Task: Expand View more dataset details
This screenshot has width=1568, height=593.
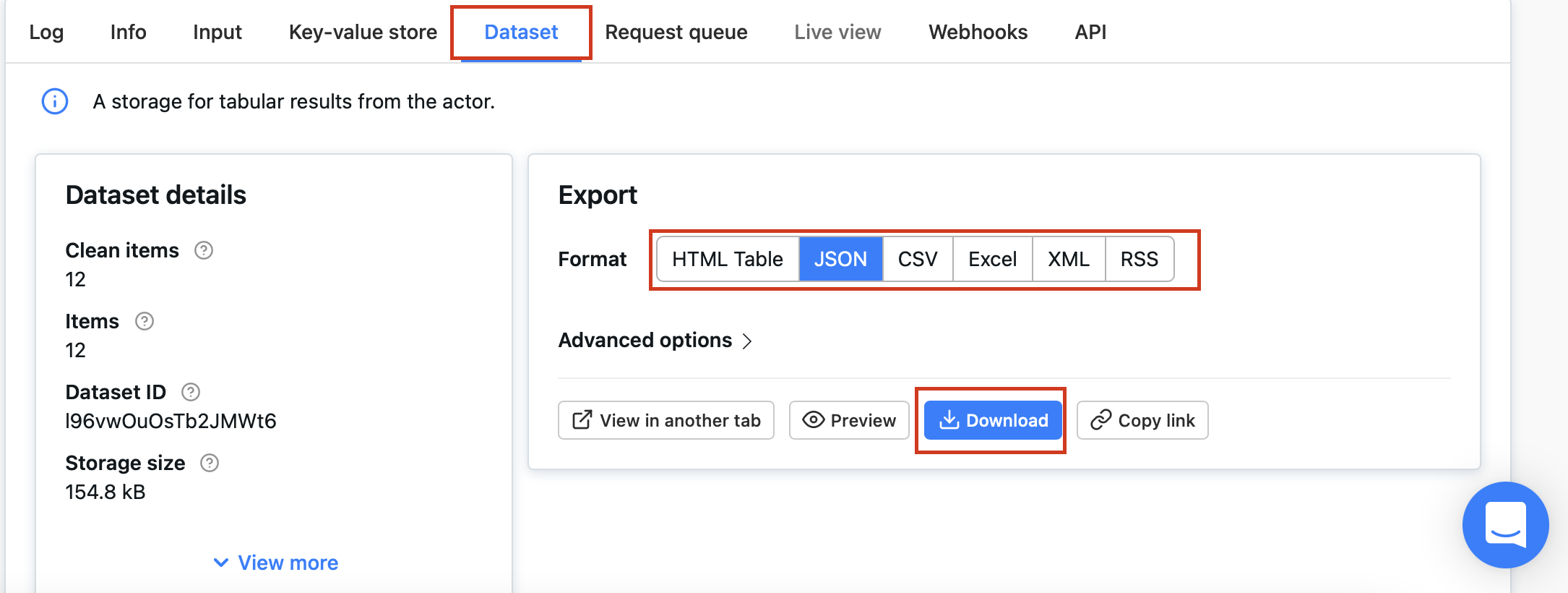Action: tap(275, 563)
